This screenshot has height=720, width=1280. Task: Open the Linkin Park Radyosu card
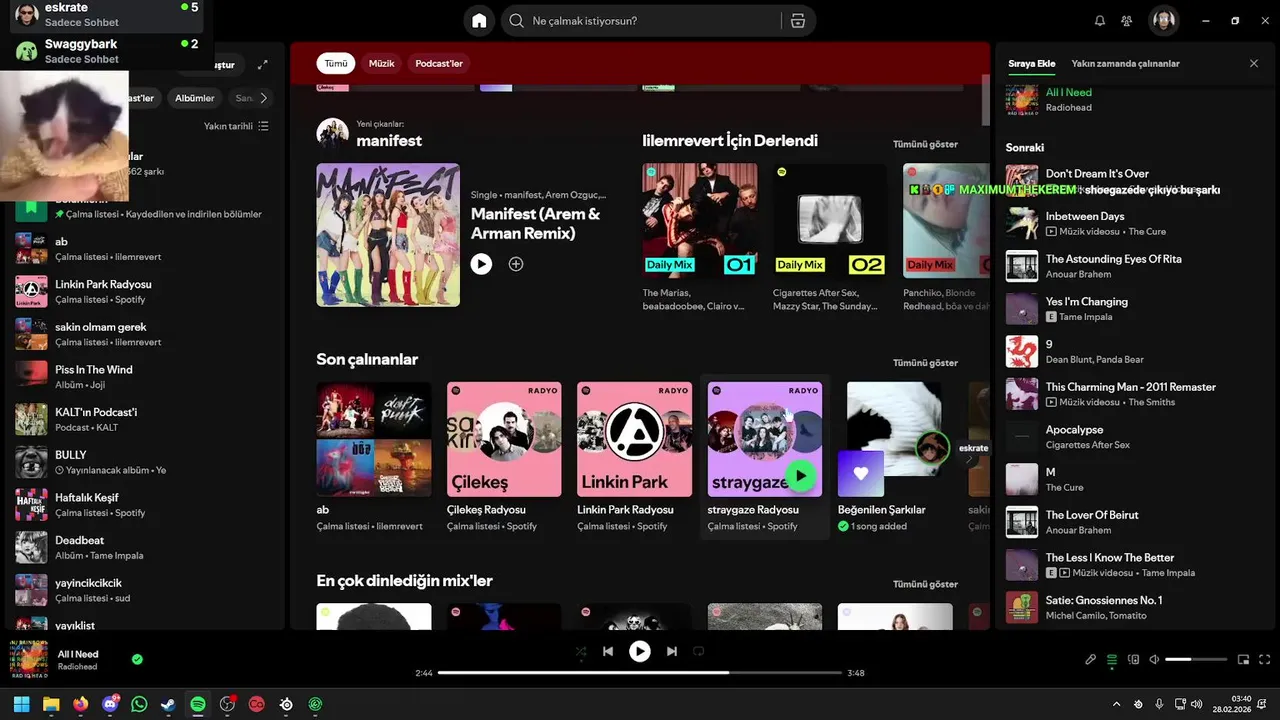coord(634,457)
